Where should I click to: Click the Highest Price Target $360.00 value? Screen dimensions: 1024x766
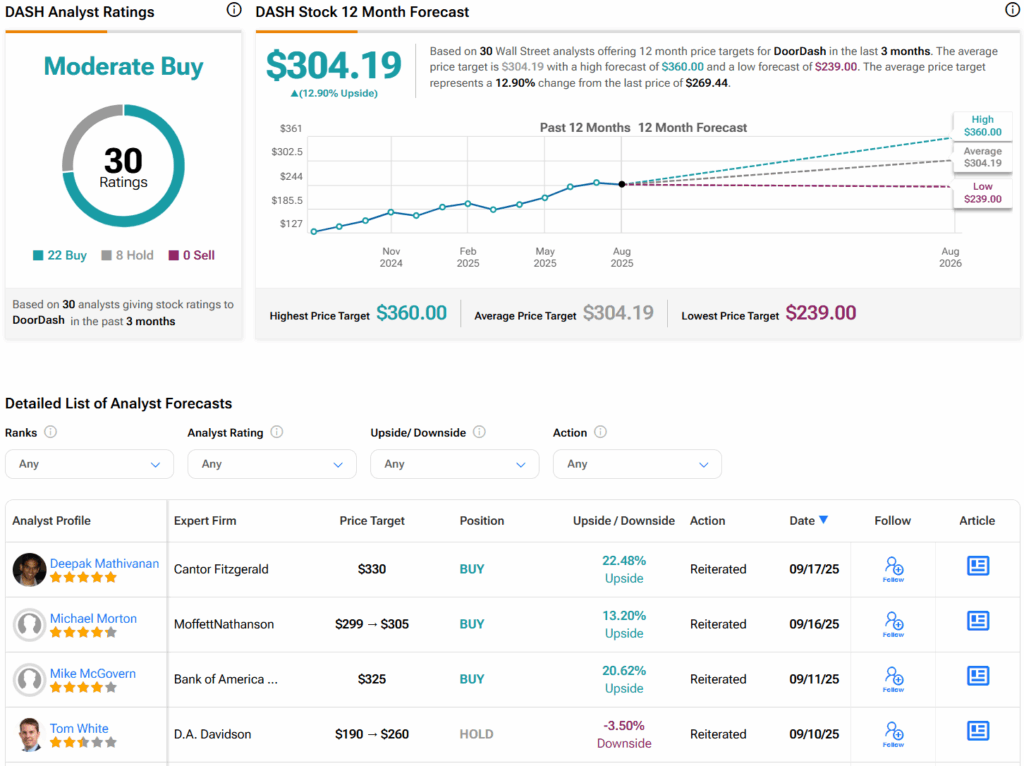tap(411, 313)
